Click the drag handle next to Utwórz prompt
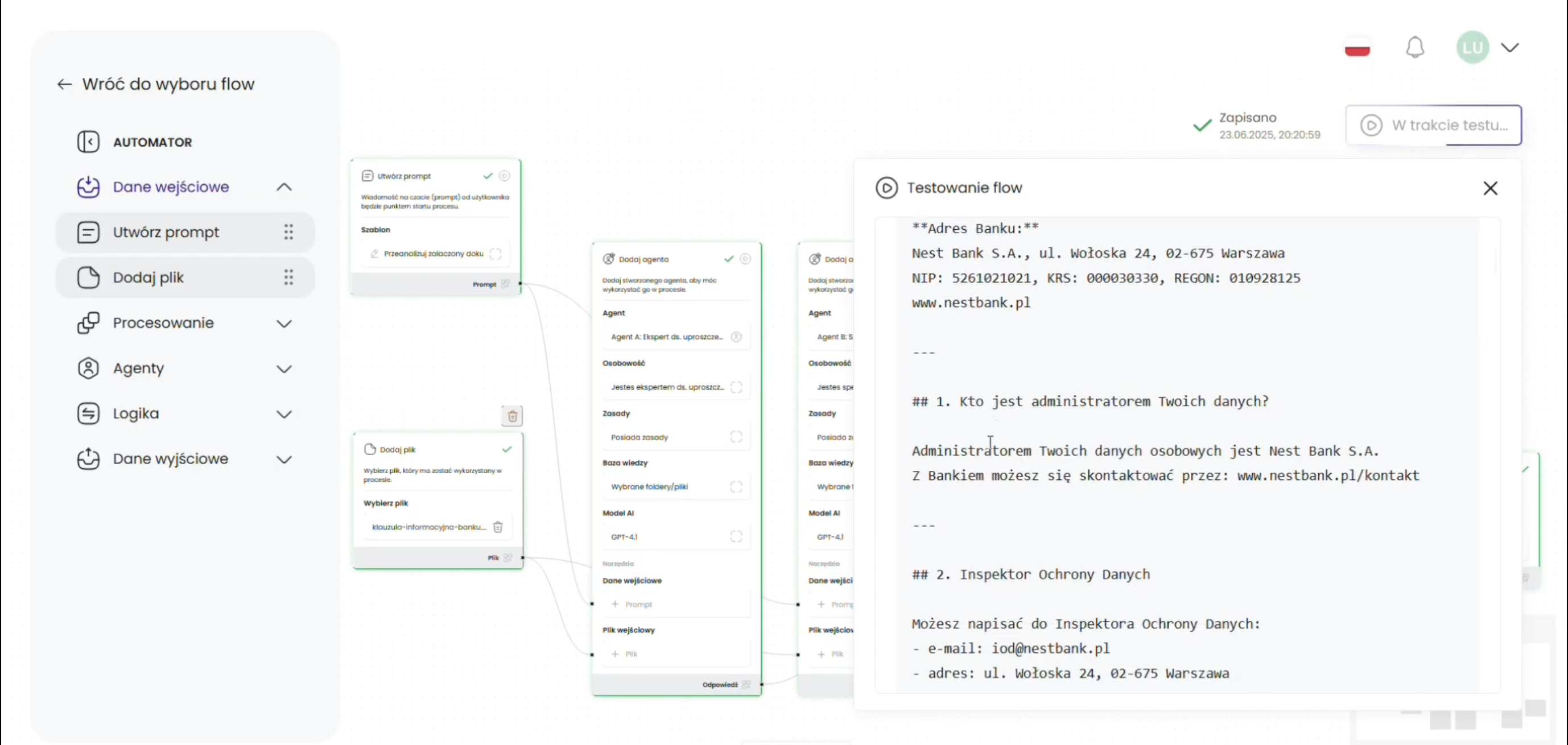The height and width of the screenshot is (745, 1568). [288, 232]
